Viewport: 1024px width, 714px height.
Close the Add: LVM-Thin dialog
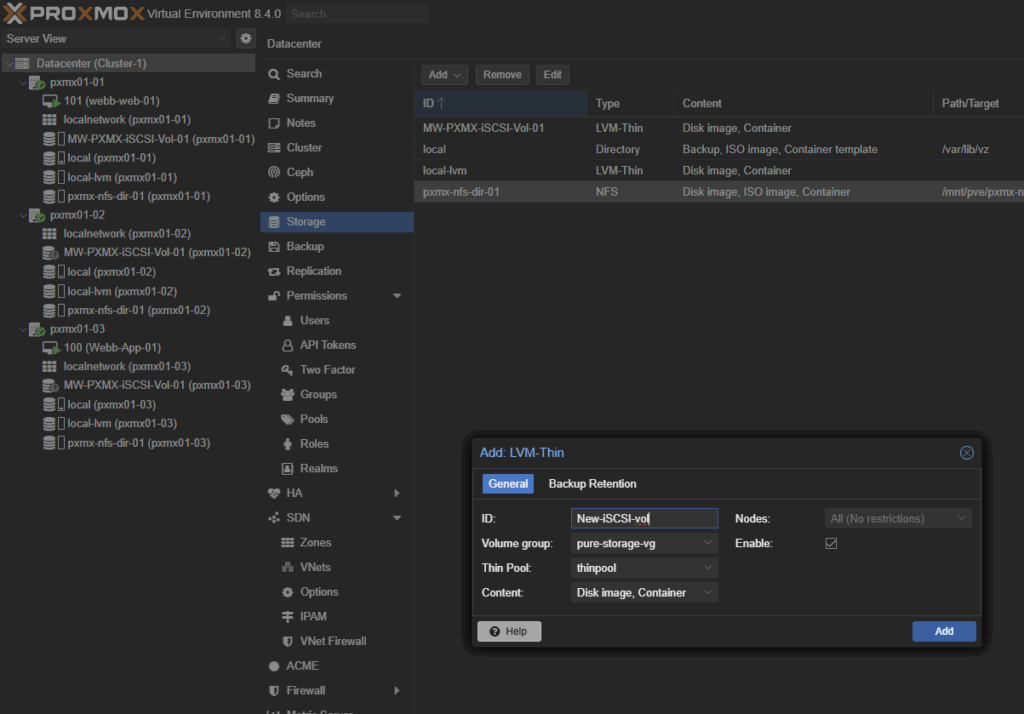click(967, 453)
